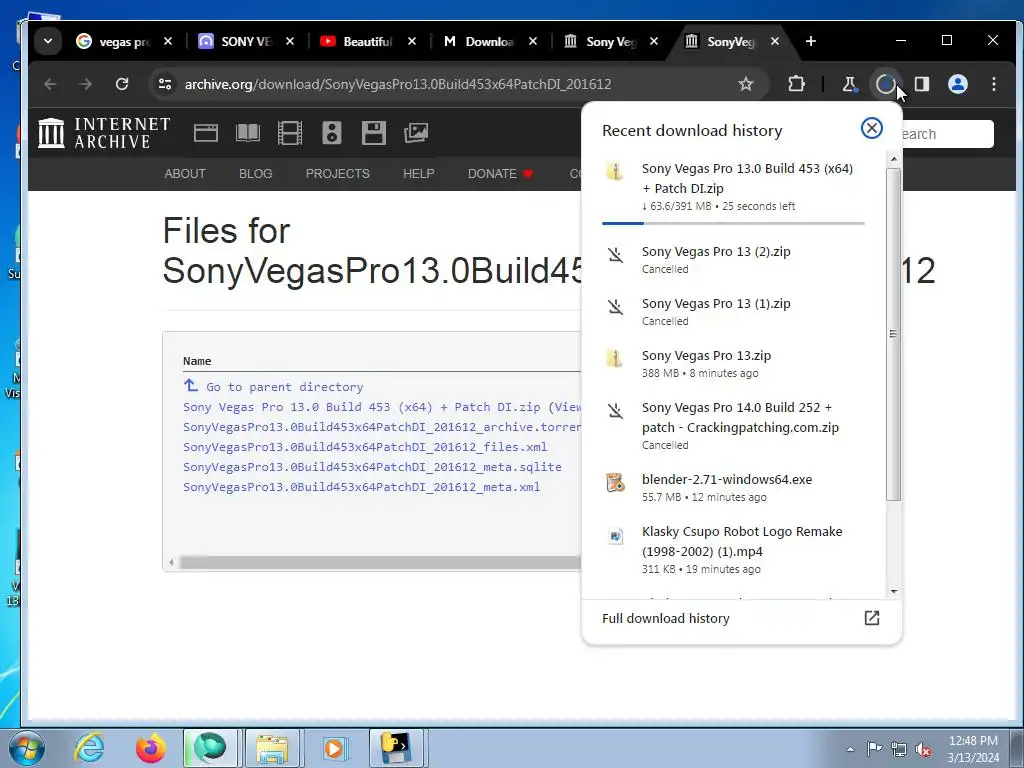Open the BLOG menu item
Image resolution: width=1024 pixels, height=768 pixels.
[255, 174]
